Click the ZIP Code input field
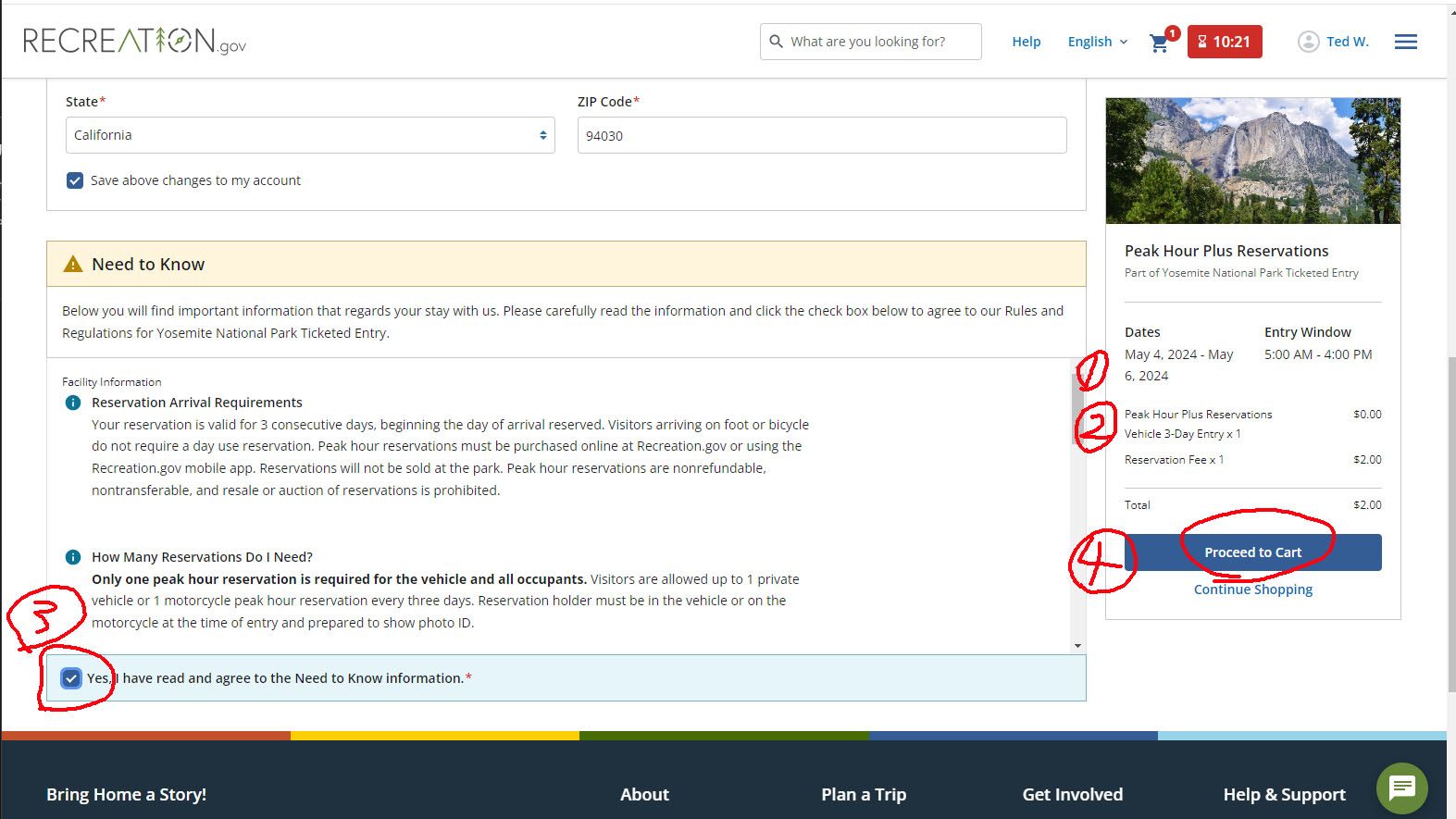The width and height of the screenshot is (1456, 819). click(x=821, y=135)
